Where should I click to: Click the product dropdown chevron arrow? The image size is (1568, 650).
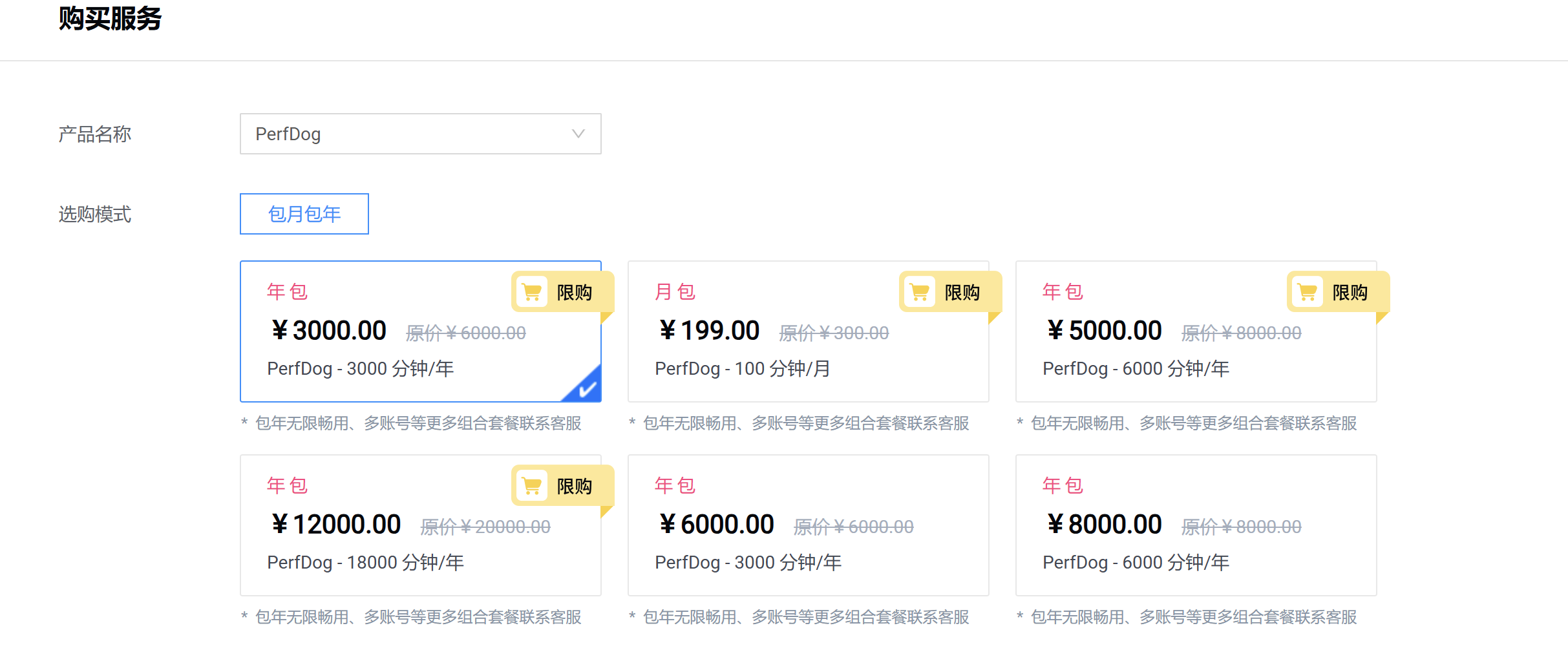point(578,134)
